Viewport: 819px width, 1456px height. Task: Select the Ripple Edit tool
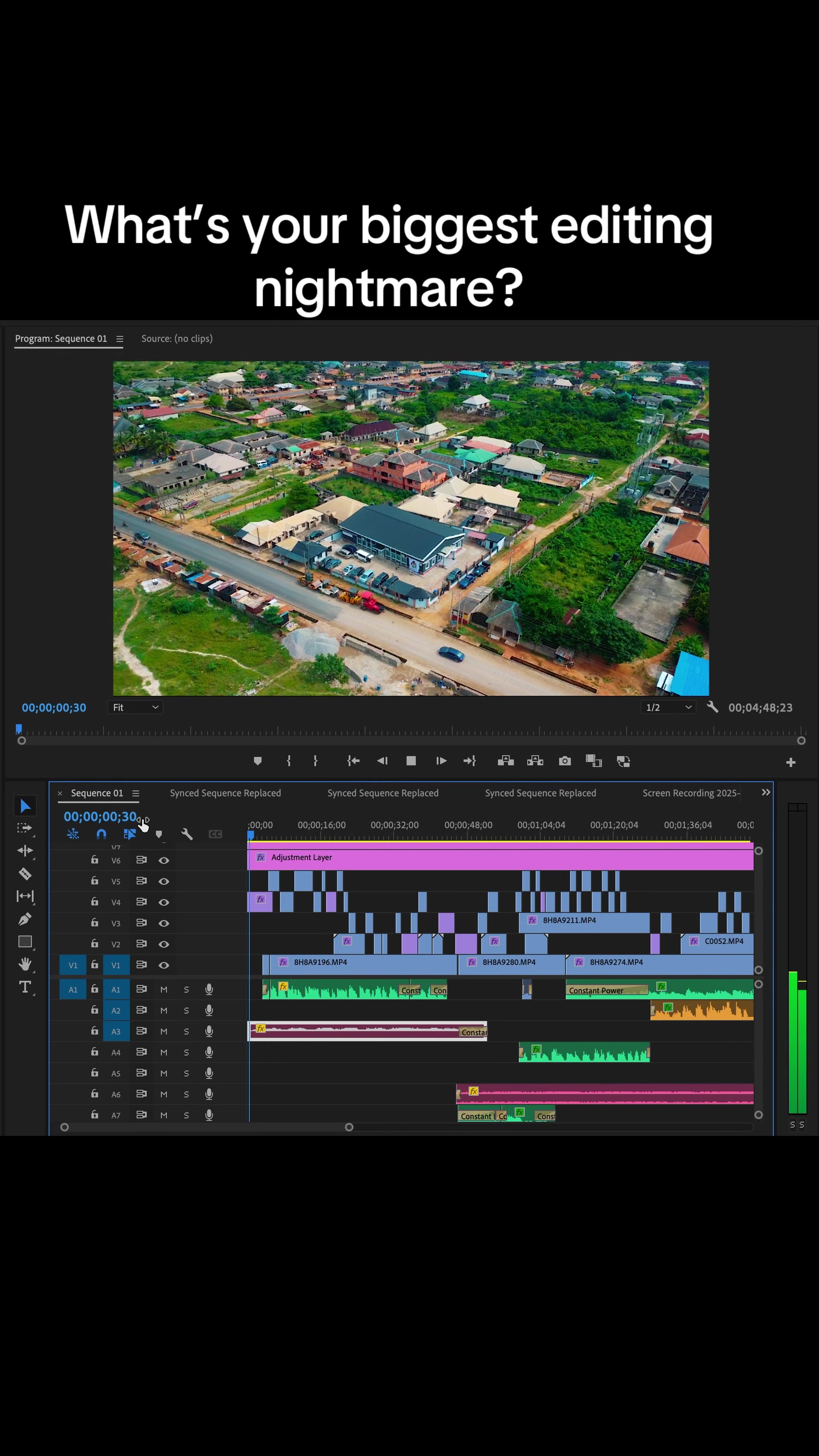(25, 850)
